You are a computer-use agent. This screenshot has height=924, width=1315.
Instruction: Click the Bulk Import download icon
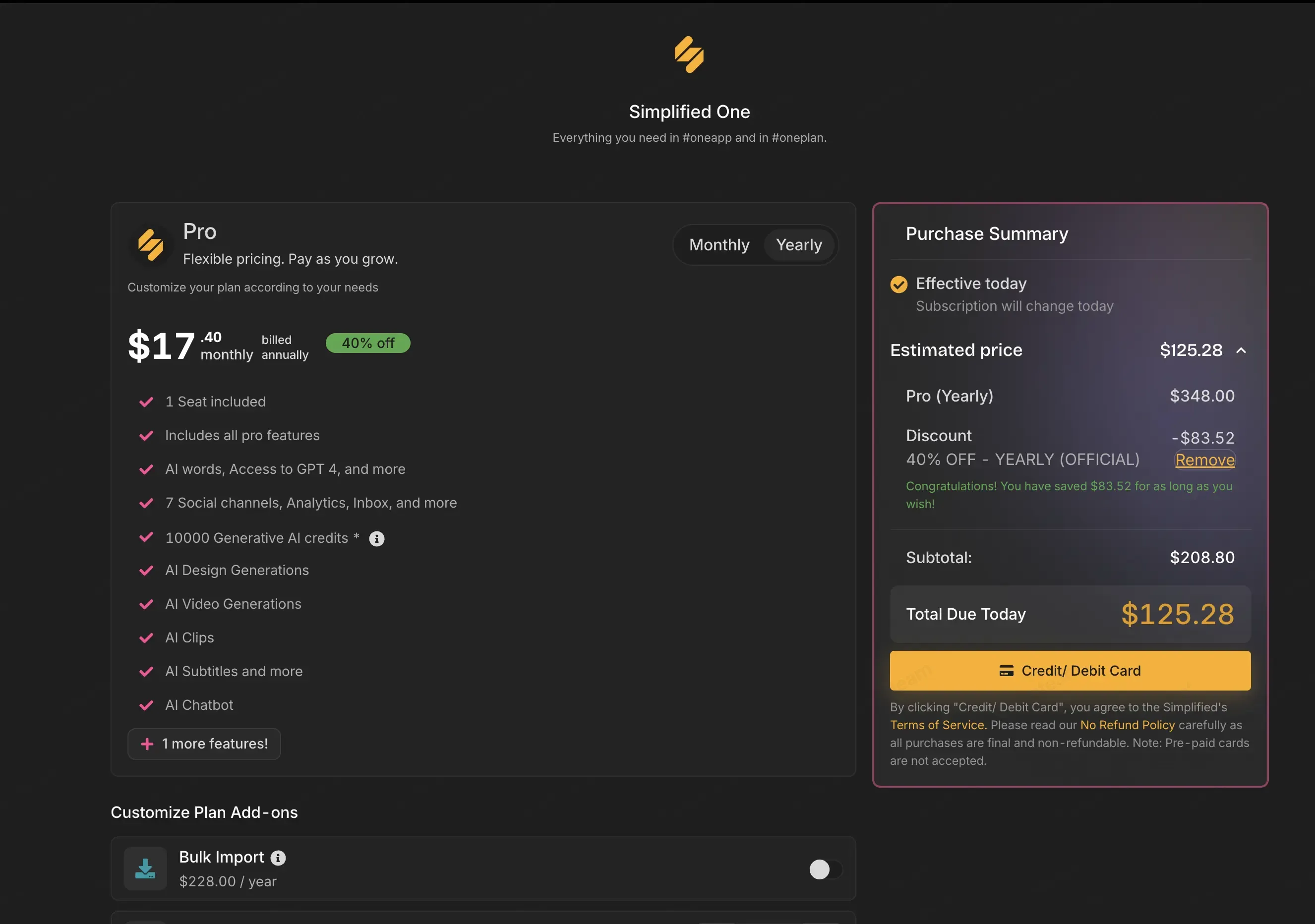click(145, 868)
